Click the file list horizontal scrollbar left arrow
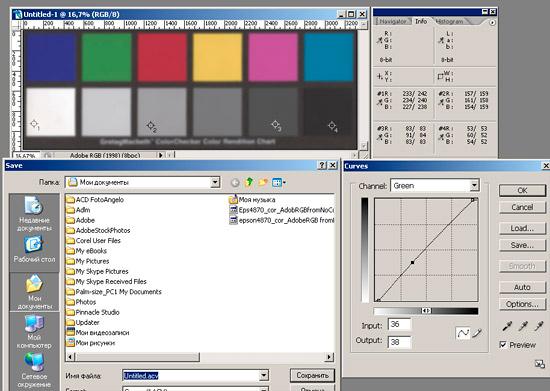The width and height of the screenshot is (550, 391). [70, 357]
